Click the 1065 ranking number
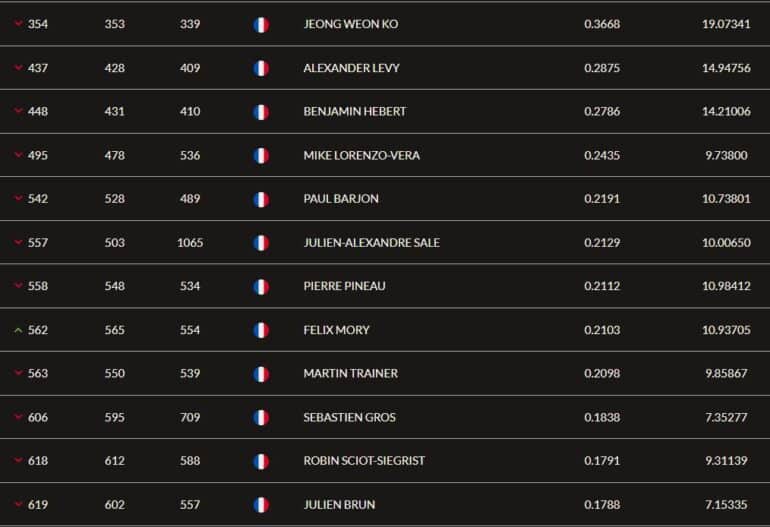Viewport: 770px width, 527px height. [190, 243]
